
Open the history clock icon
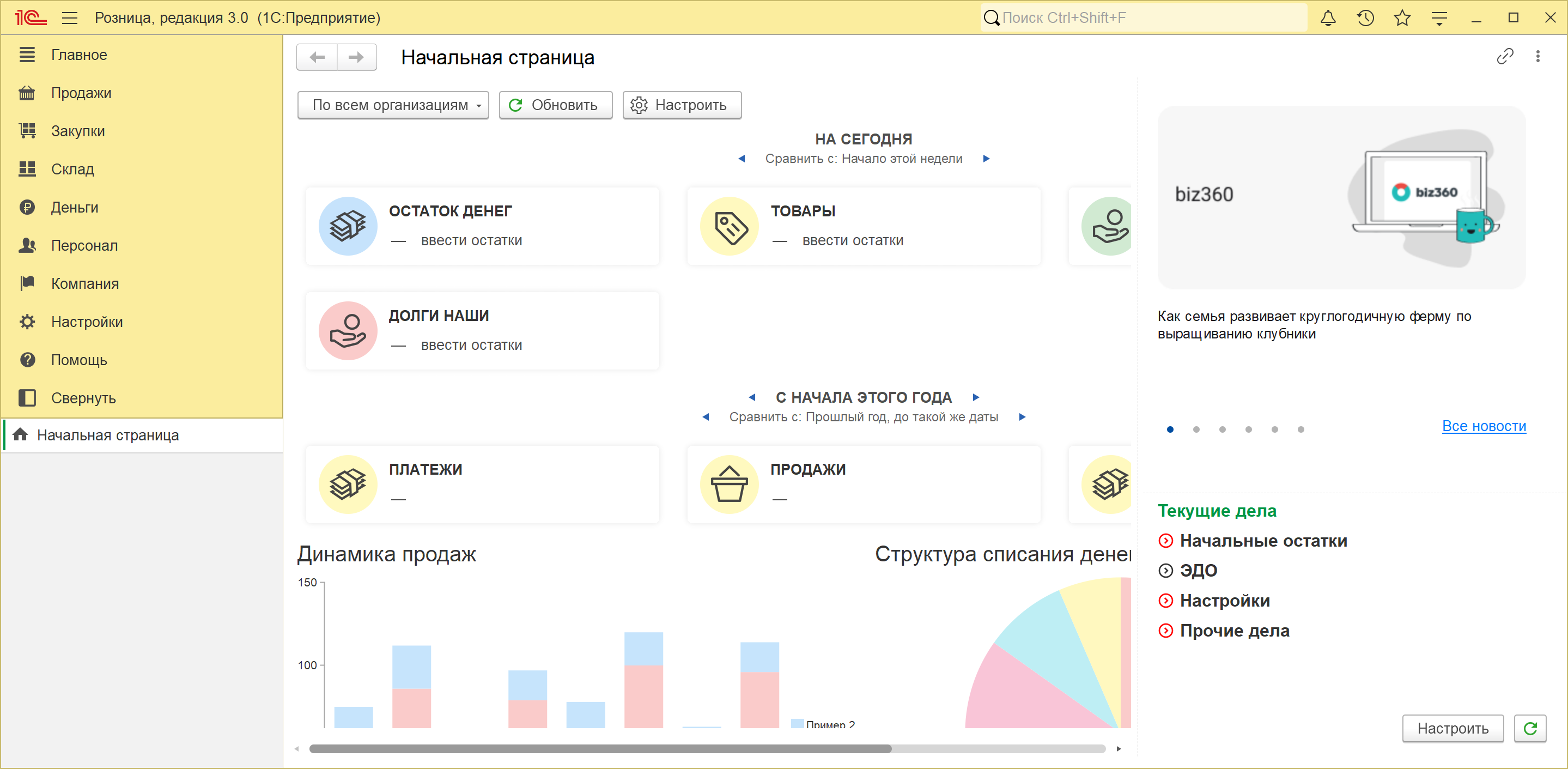pos(1365,19)
